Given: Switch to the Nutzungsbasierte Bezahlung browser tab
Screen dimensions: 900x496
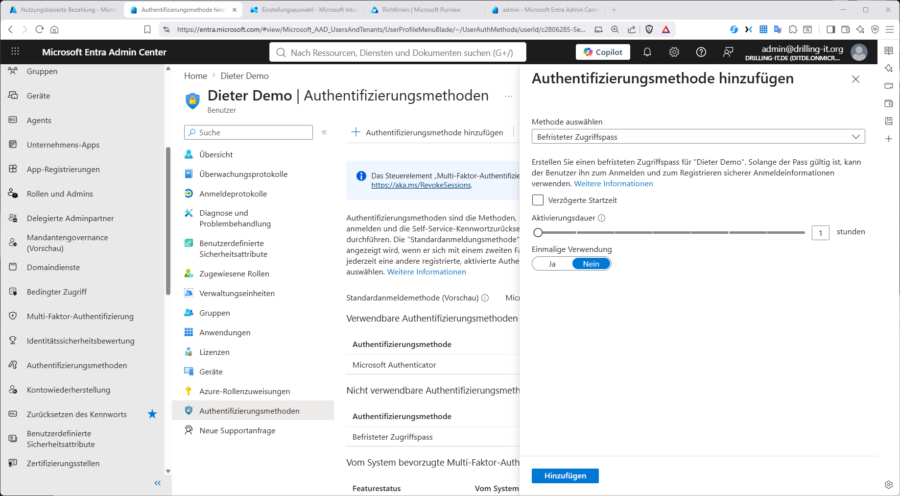Looking at the screenshot, I should [63, 10].
